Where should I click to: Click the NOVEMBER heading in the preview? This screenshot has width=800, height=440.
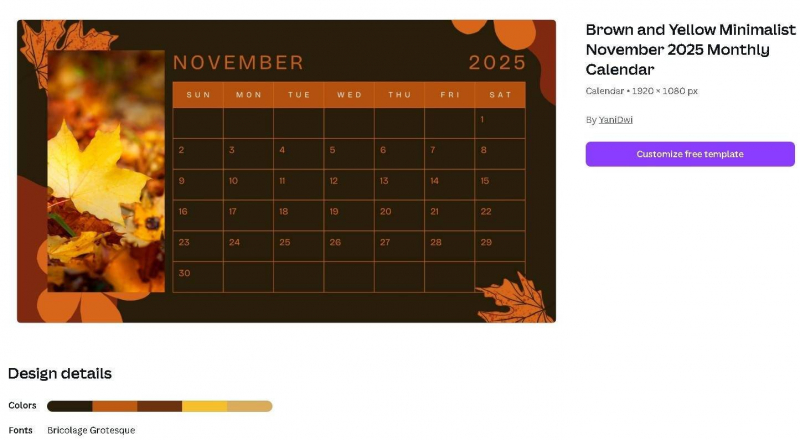238,63
